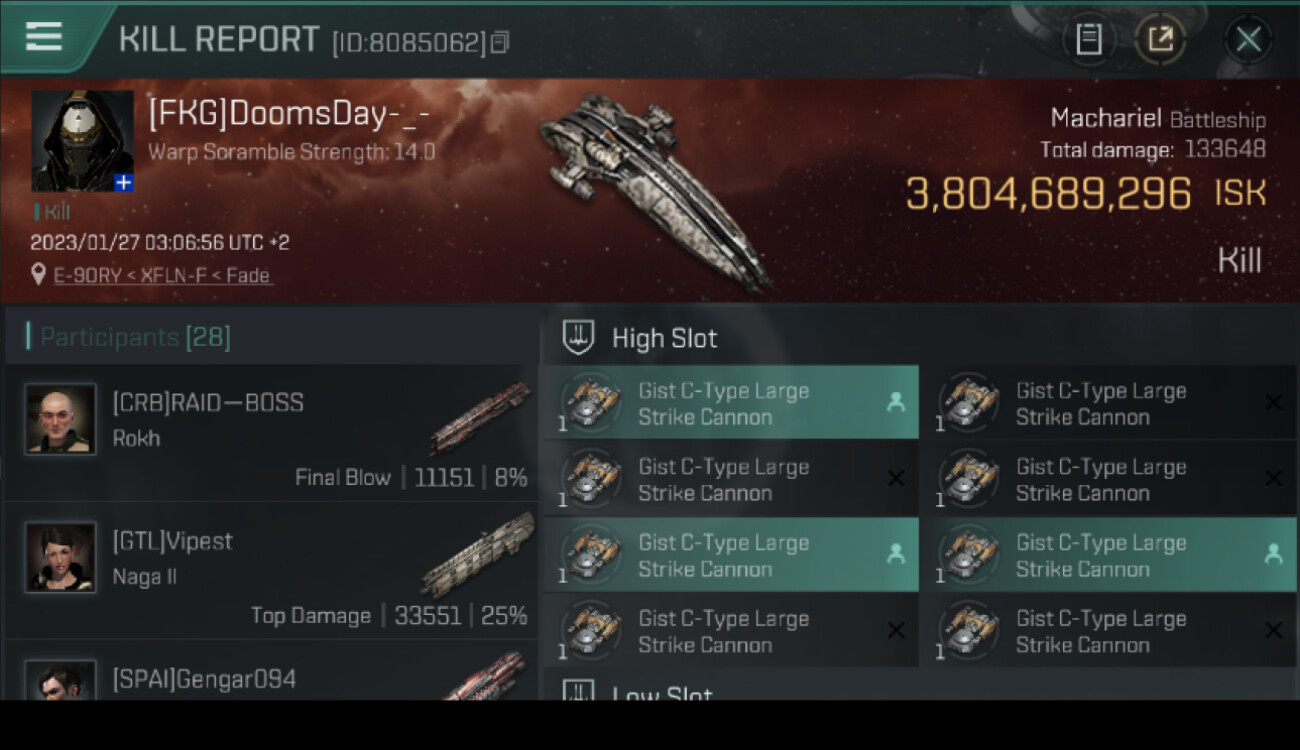
Task: Toggle dropped marker on third-row right cannon
Action: 1273,554
